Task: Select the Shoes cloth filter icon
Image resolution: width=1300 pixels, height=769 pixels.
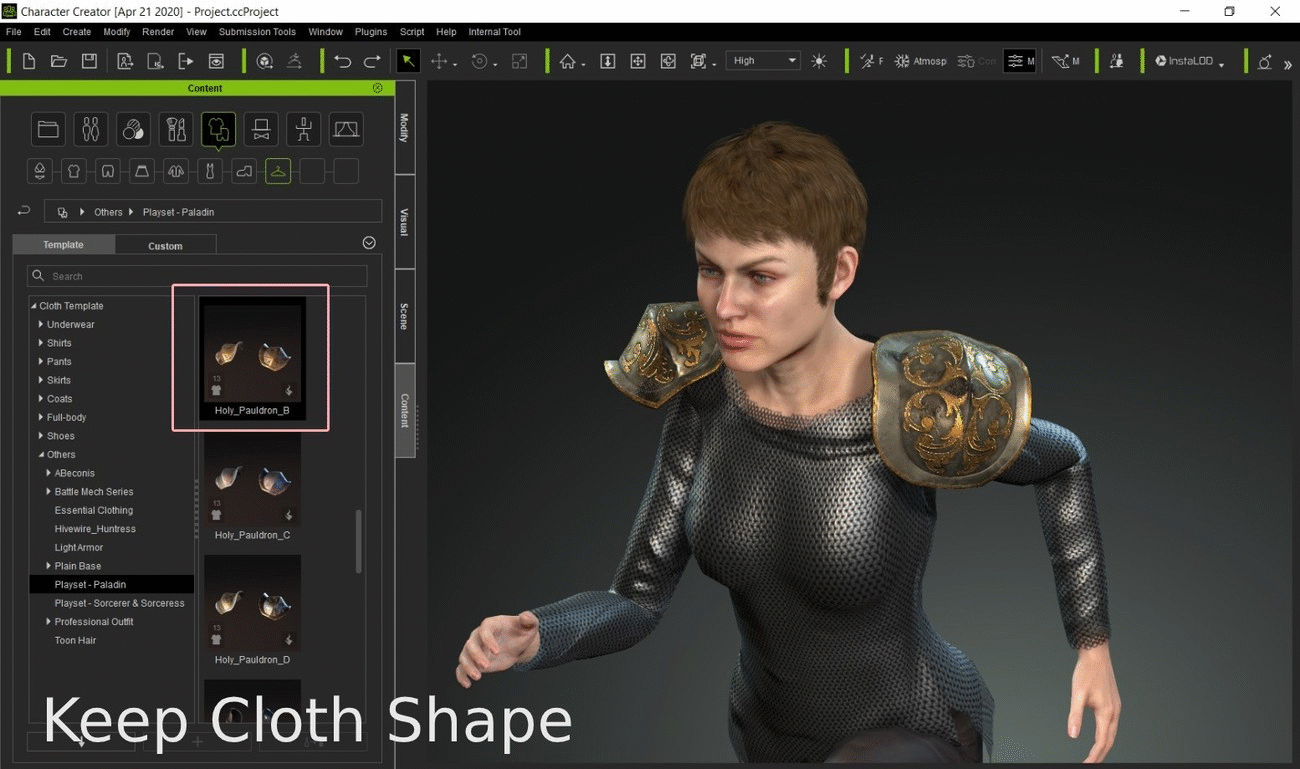Action: [244, 171]
